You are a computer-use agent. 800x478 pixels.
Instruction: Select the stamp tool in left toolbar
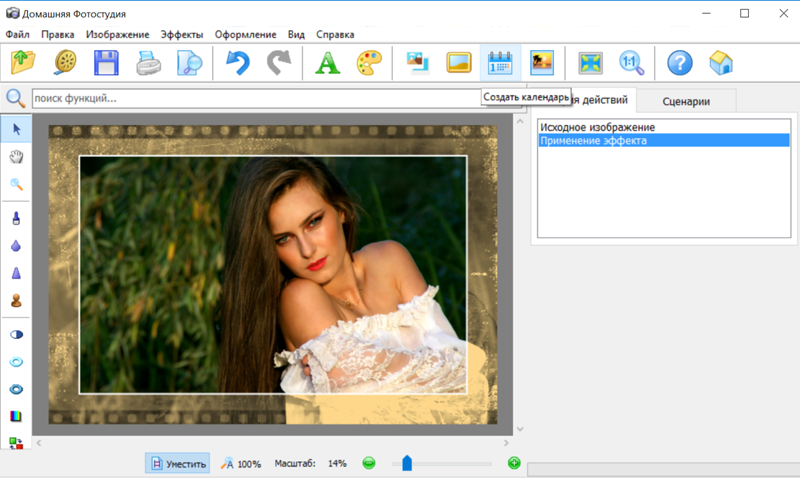[x=16, y=300]
